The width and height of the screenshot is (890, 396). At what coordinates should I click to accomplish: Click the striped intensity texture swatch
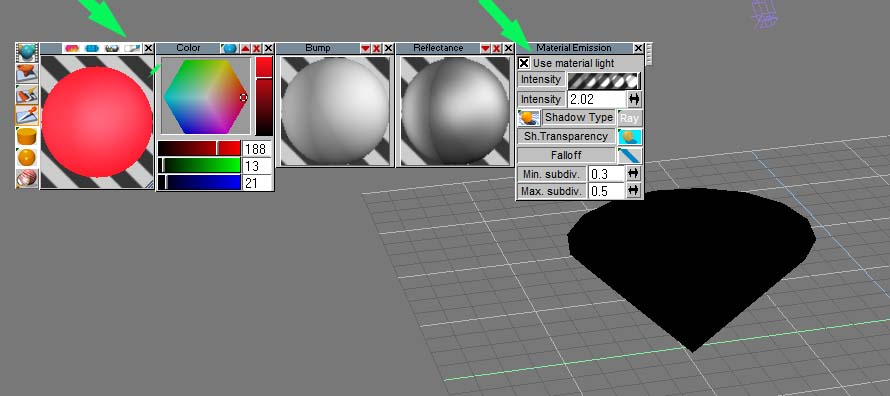pos(604,80)
